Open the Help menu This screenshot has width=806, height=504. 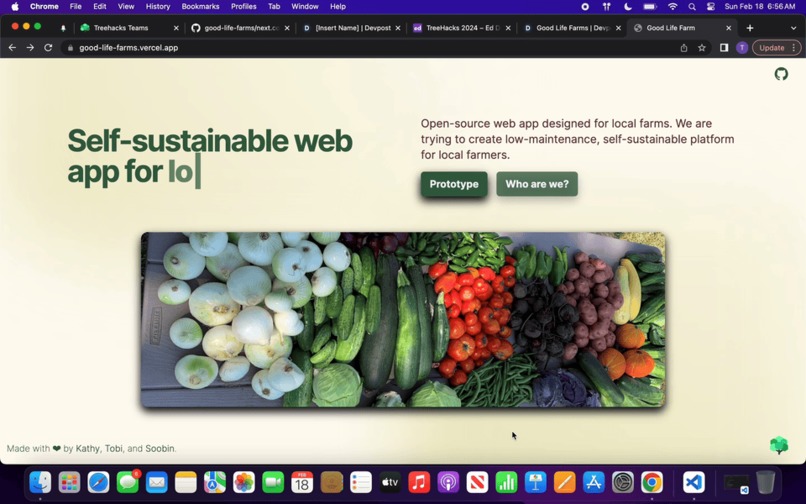tap(338, 7)
